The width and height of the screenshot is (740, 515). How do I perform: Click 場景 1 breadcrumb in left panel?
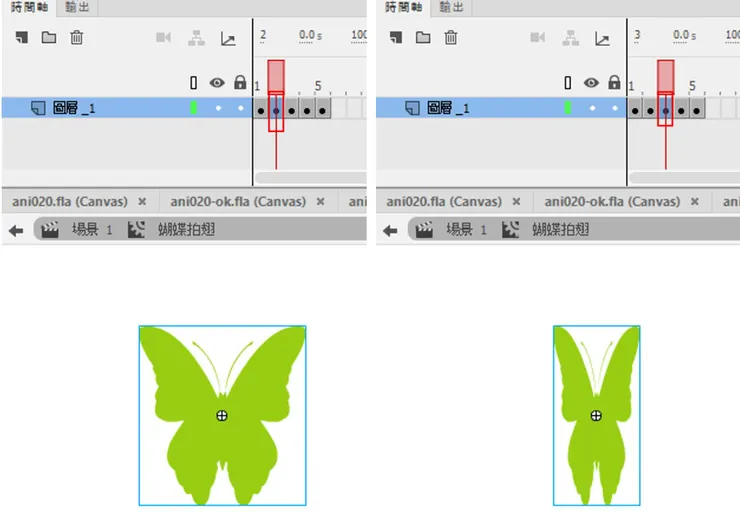coord(92,230)
